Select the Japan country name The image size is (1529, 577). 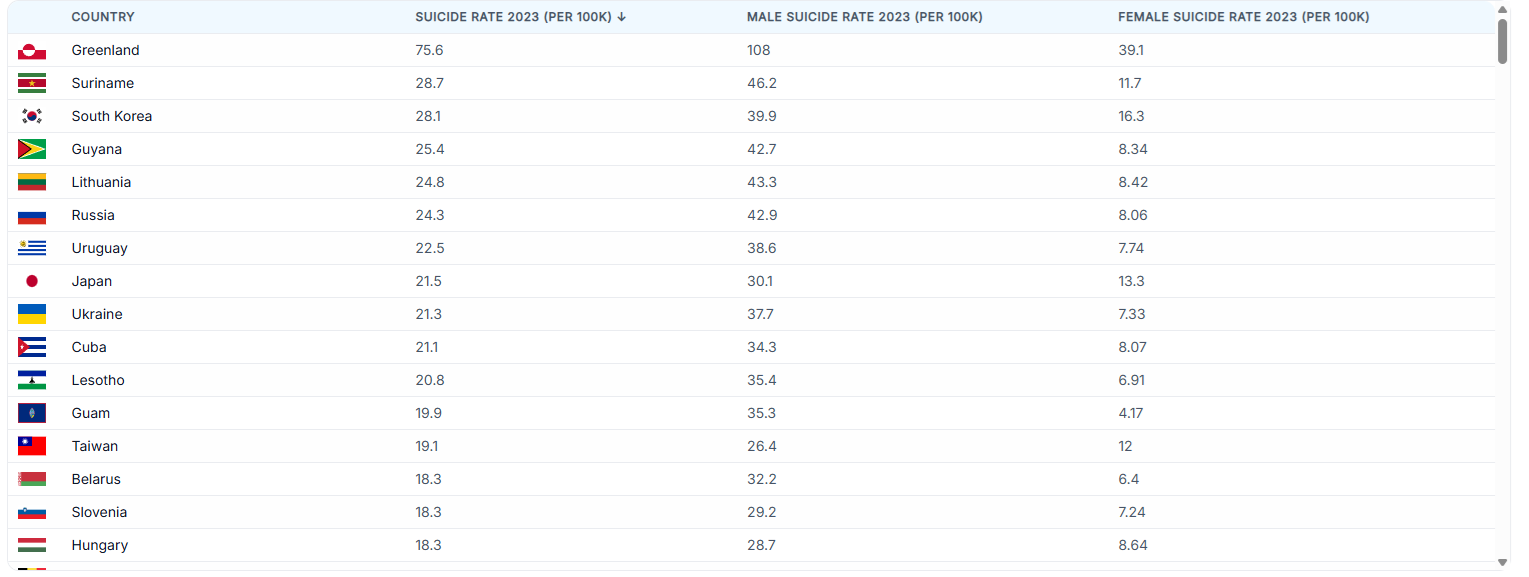point(91,281)
